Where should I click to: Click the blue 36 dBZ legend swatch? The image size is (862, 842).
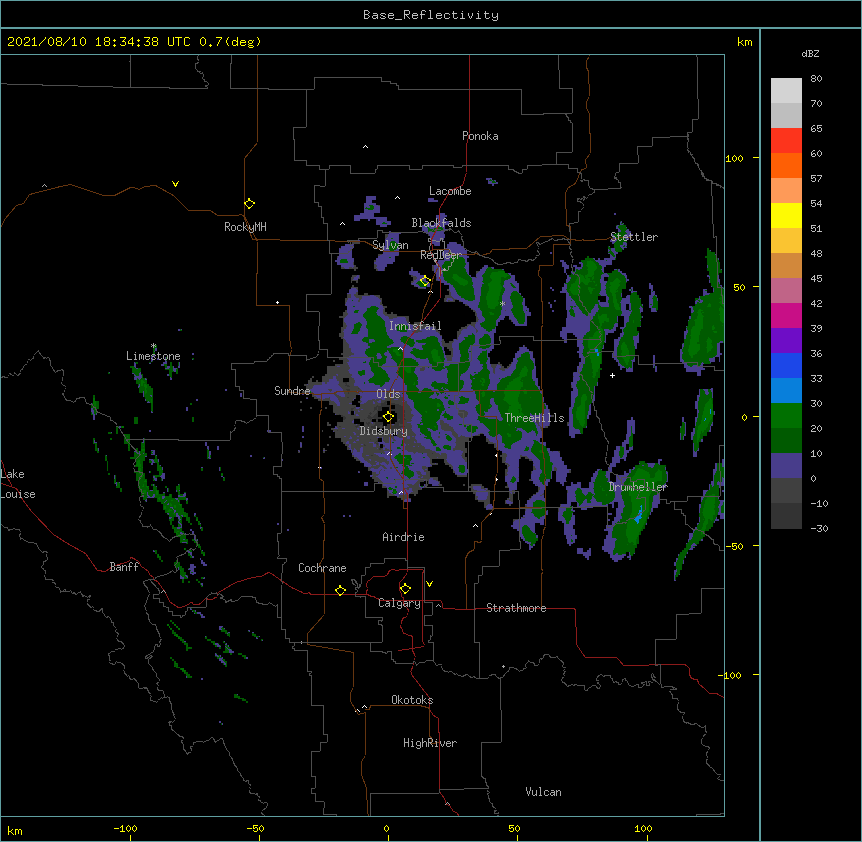point(786,365)
